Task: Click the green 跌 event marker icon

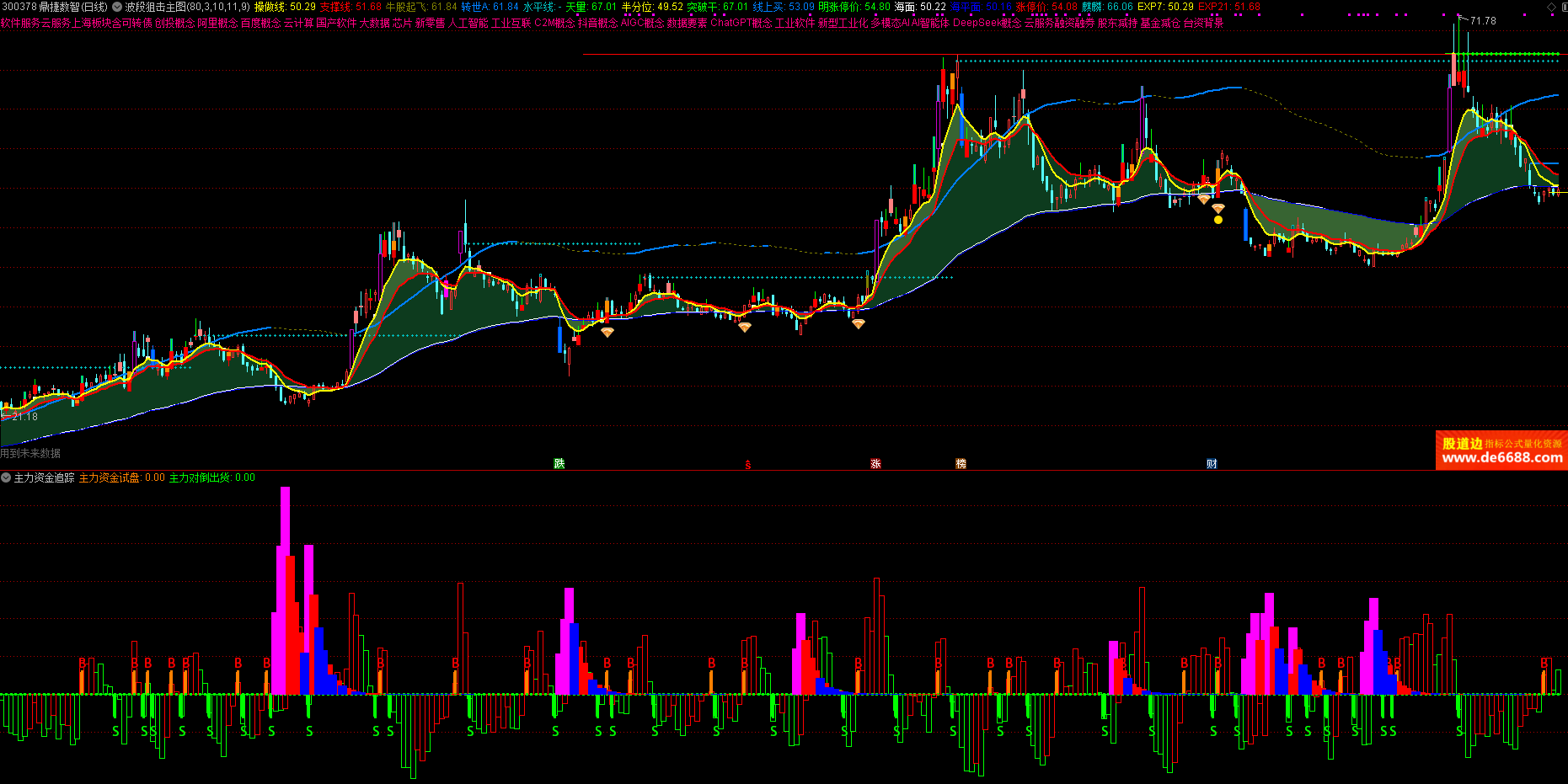Action: click(x=559, y=464)
